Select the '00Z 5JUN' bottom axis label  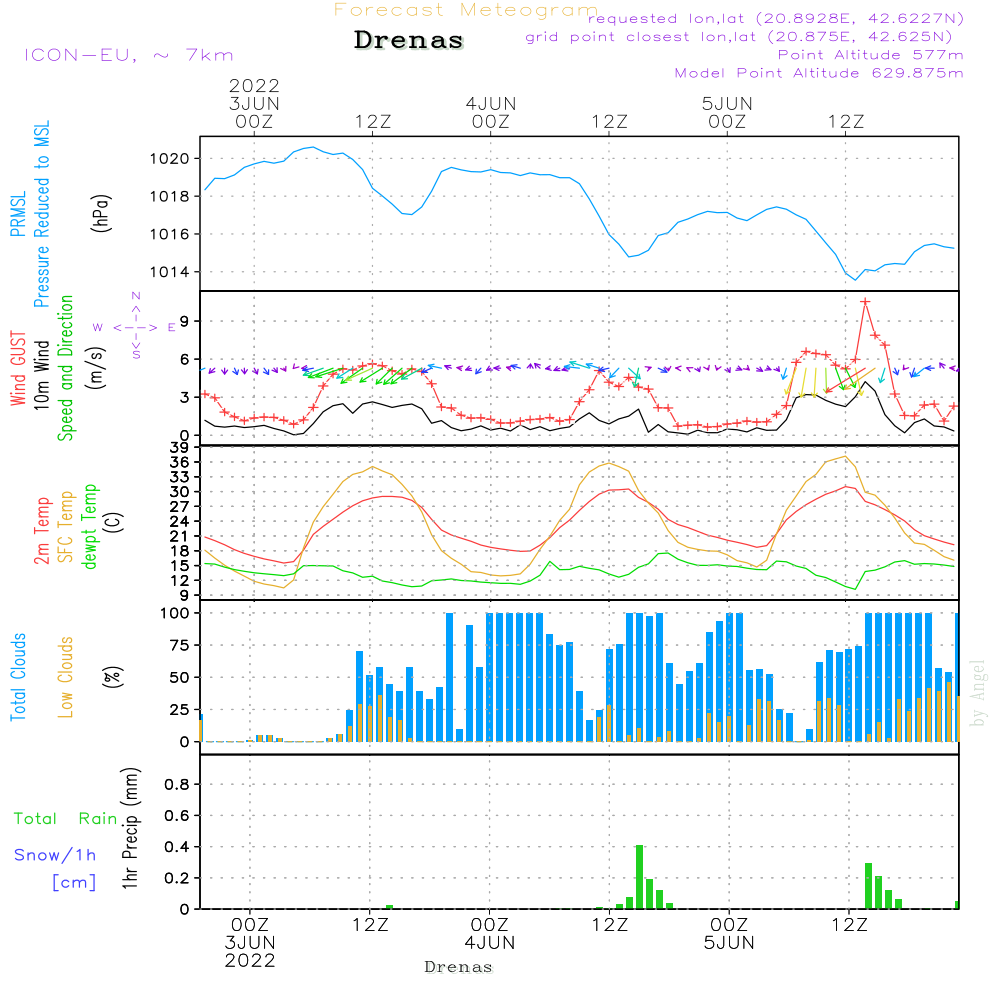(729, 934)
